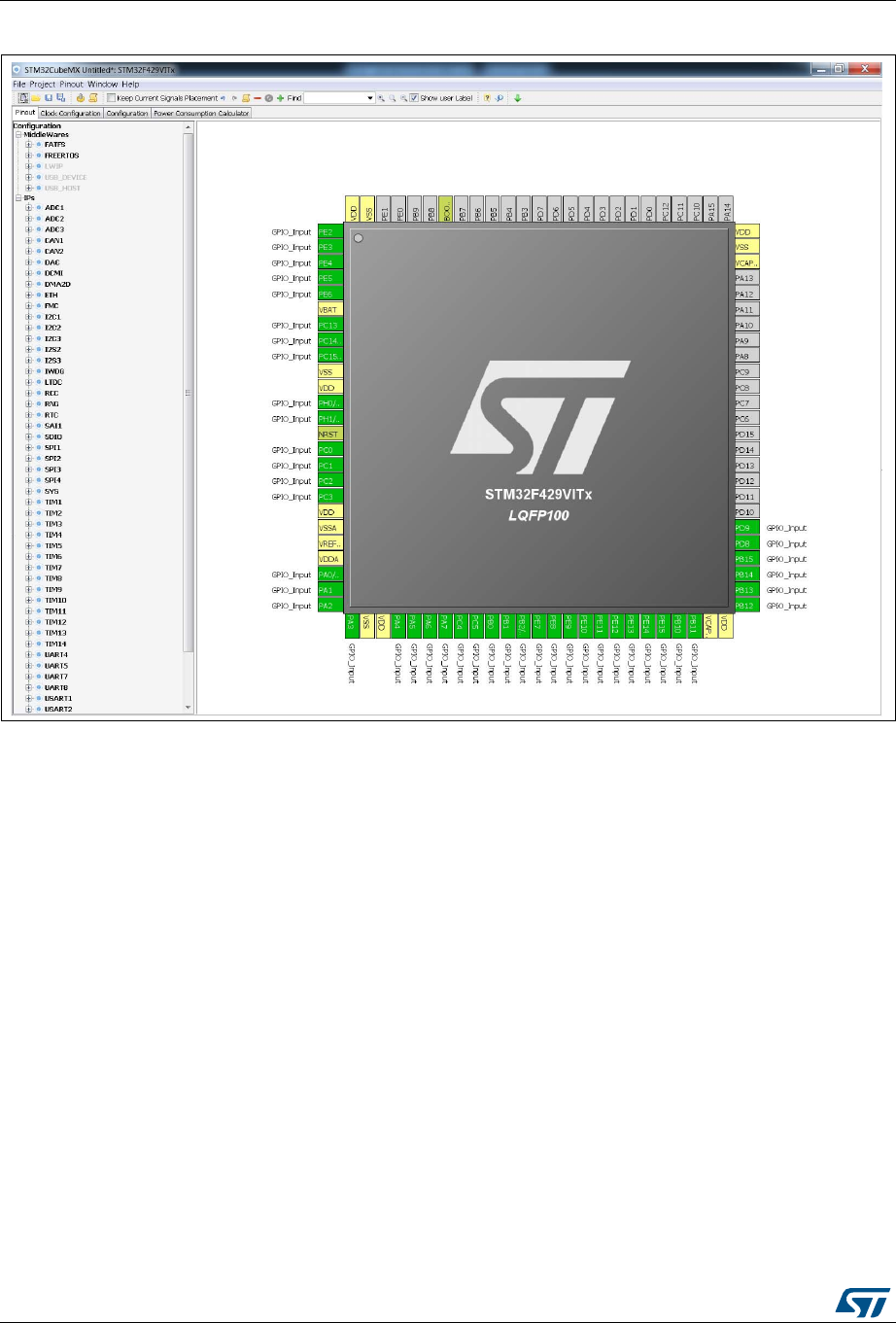This screenshot has height=1323, width=896.
Task: Click the Undo arrow in toolbar
Action: [x=223, y=98]
